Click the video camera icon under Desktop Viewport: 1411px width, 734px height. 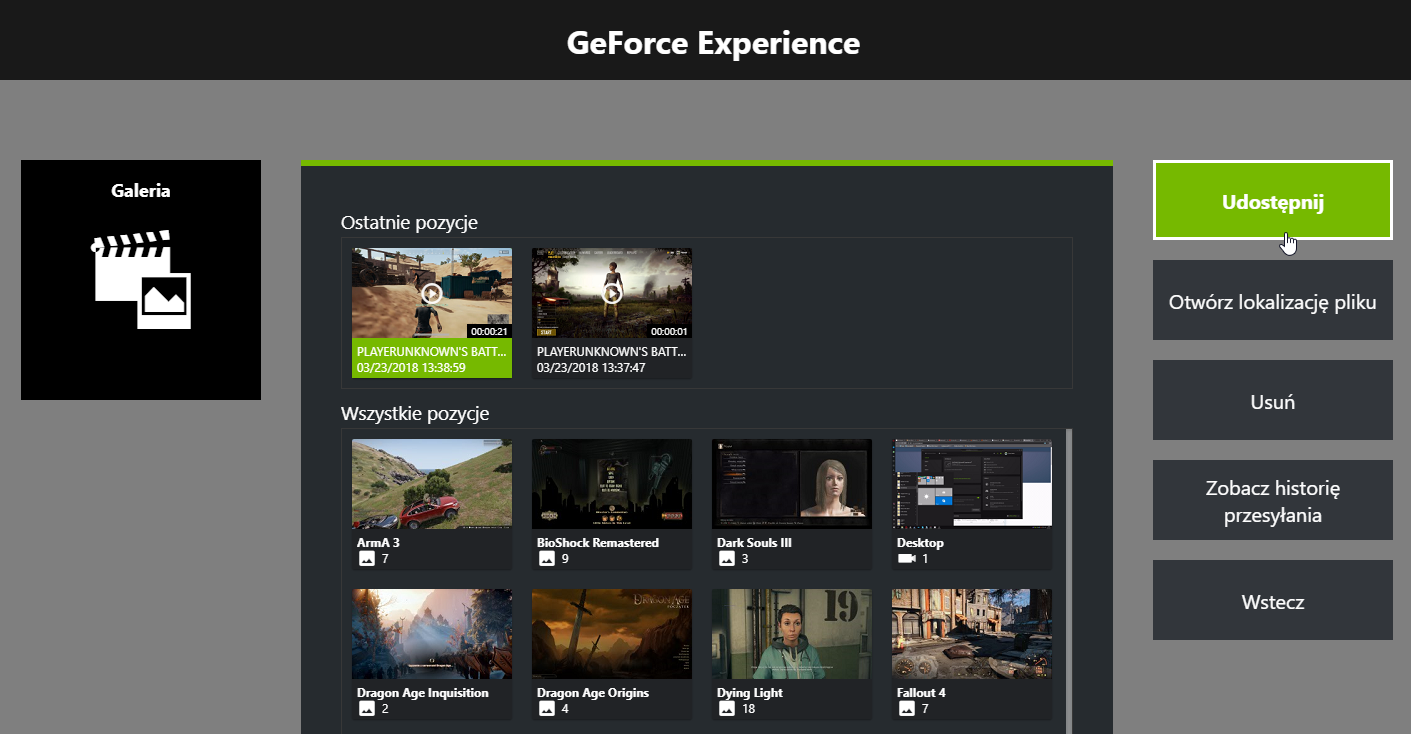(x=907, y=559)
